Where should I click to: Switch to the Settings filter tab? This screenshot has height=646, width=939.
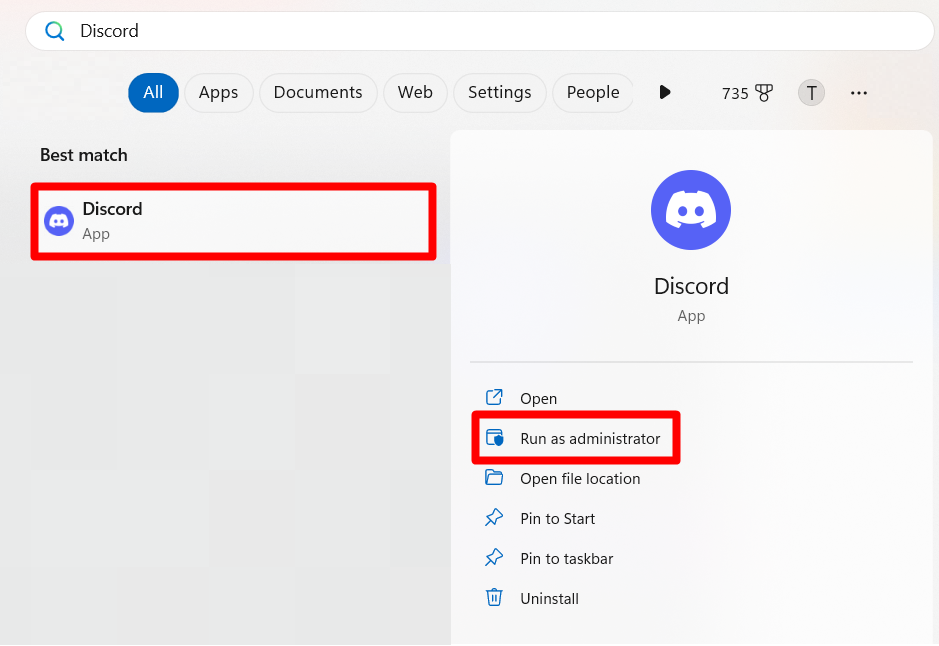(x=499, y=93)
